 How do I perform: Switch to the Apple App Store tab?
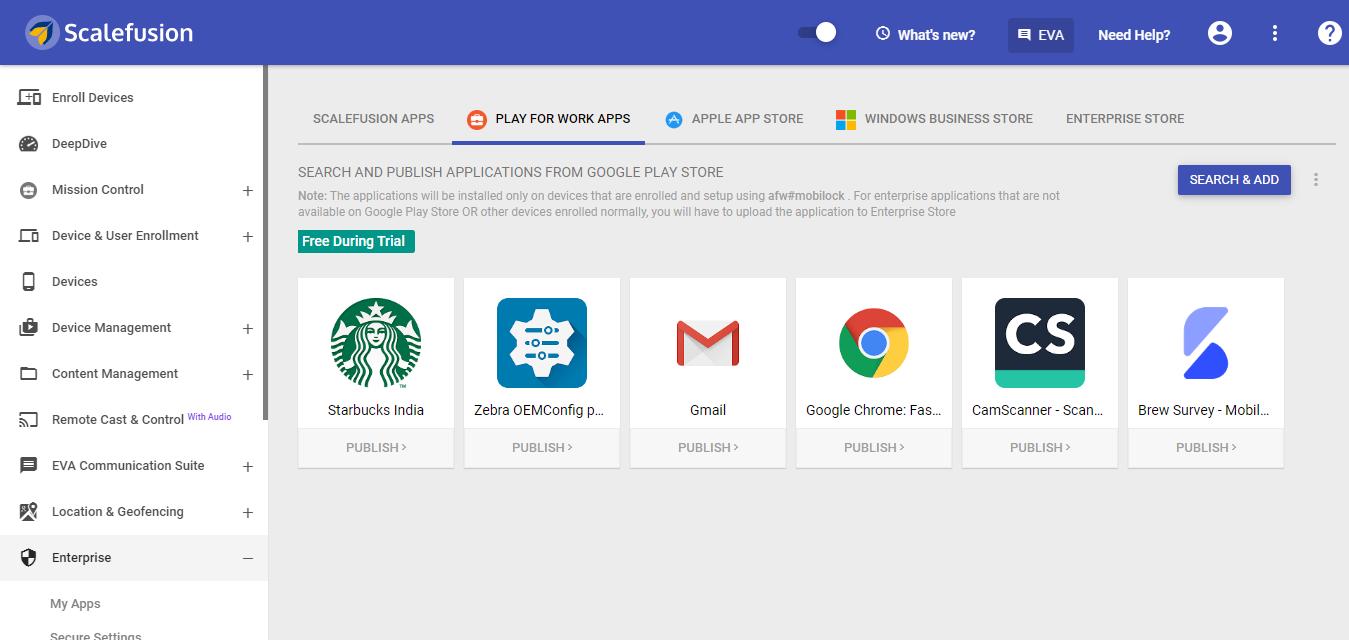(x=735, y=119)
